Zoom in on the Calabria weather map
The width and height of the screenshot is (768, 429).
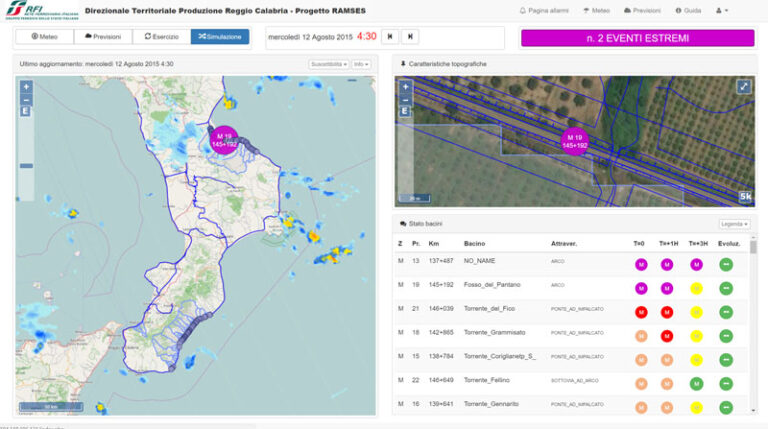coord(26,87)
